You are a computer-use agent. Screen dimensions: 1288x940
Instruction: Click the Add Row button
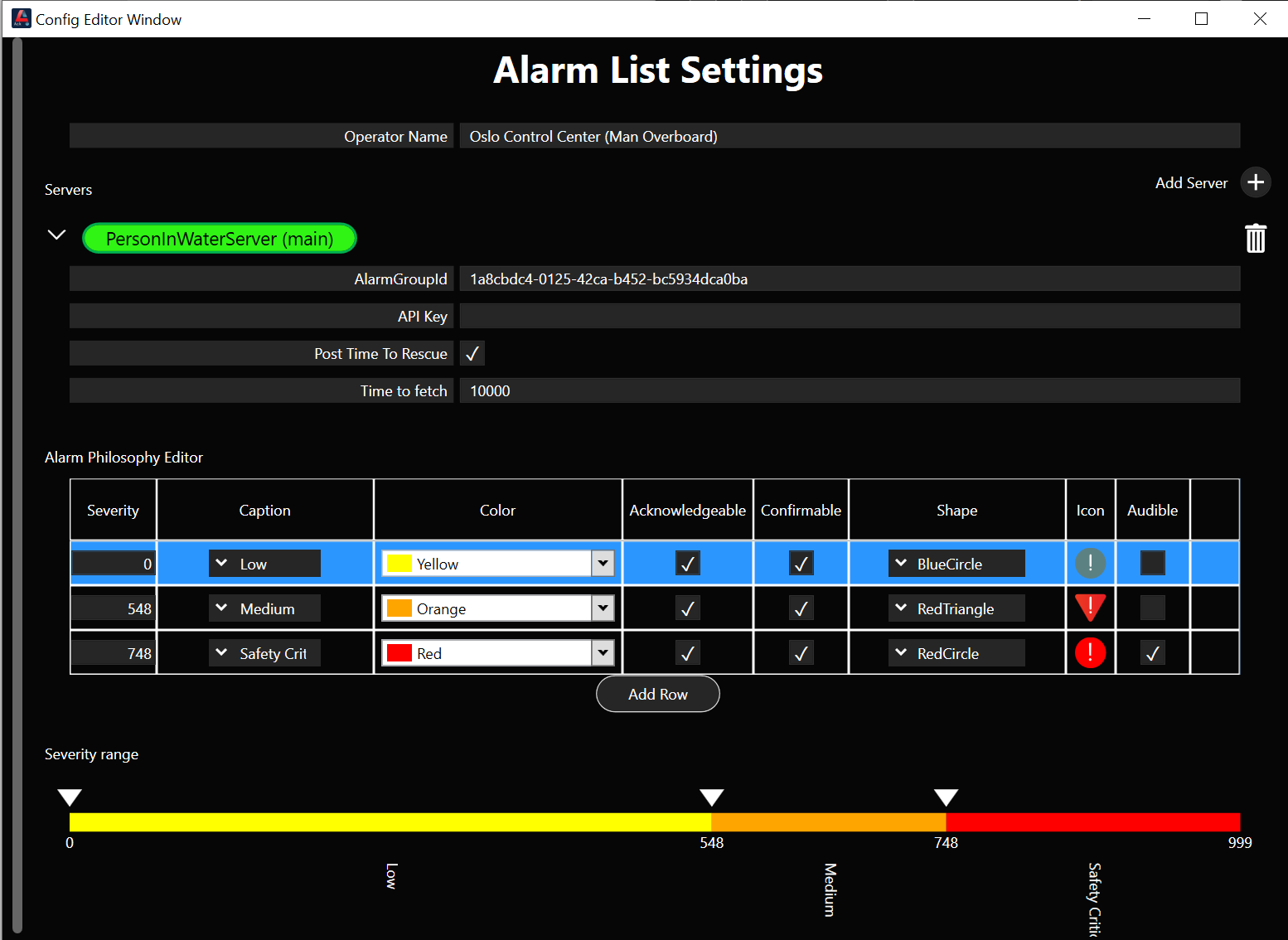point(657,694)
